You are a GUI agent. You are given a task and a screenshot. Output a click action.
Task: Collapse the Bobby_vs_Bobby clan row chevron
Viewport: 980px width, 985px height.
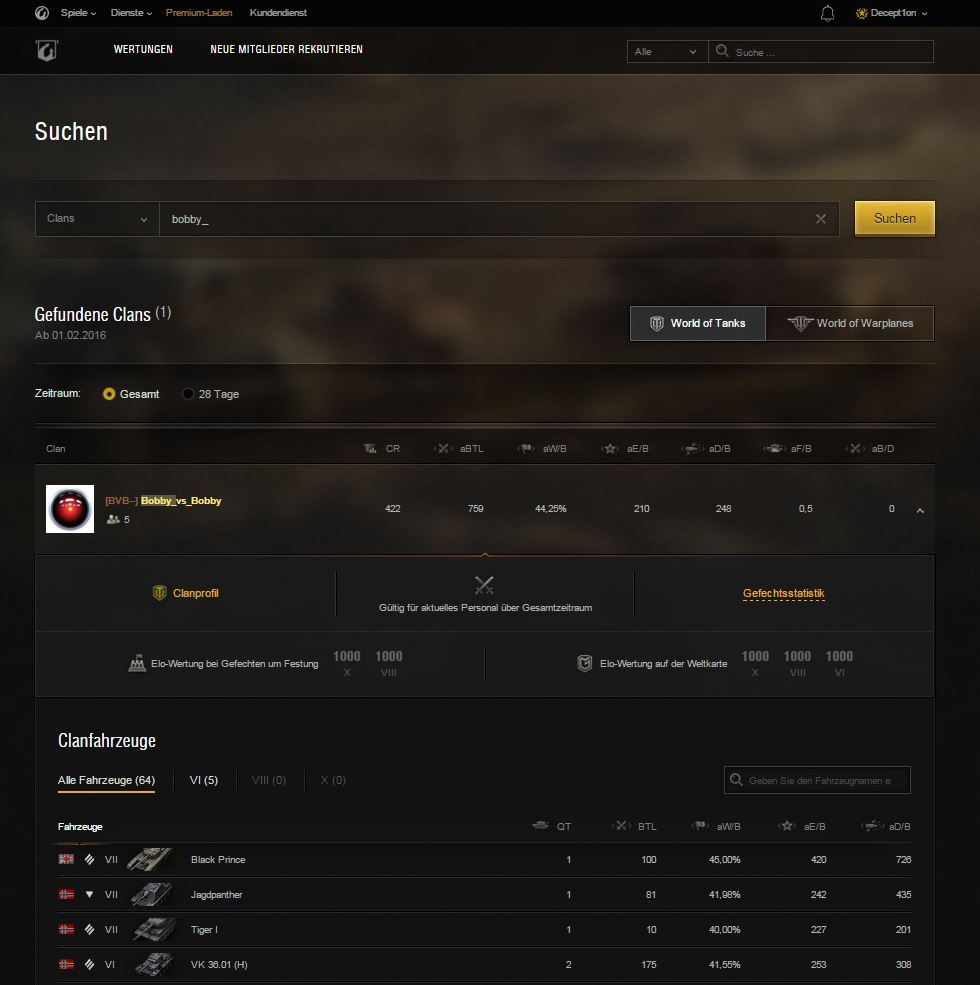pos(920,511)
